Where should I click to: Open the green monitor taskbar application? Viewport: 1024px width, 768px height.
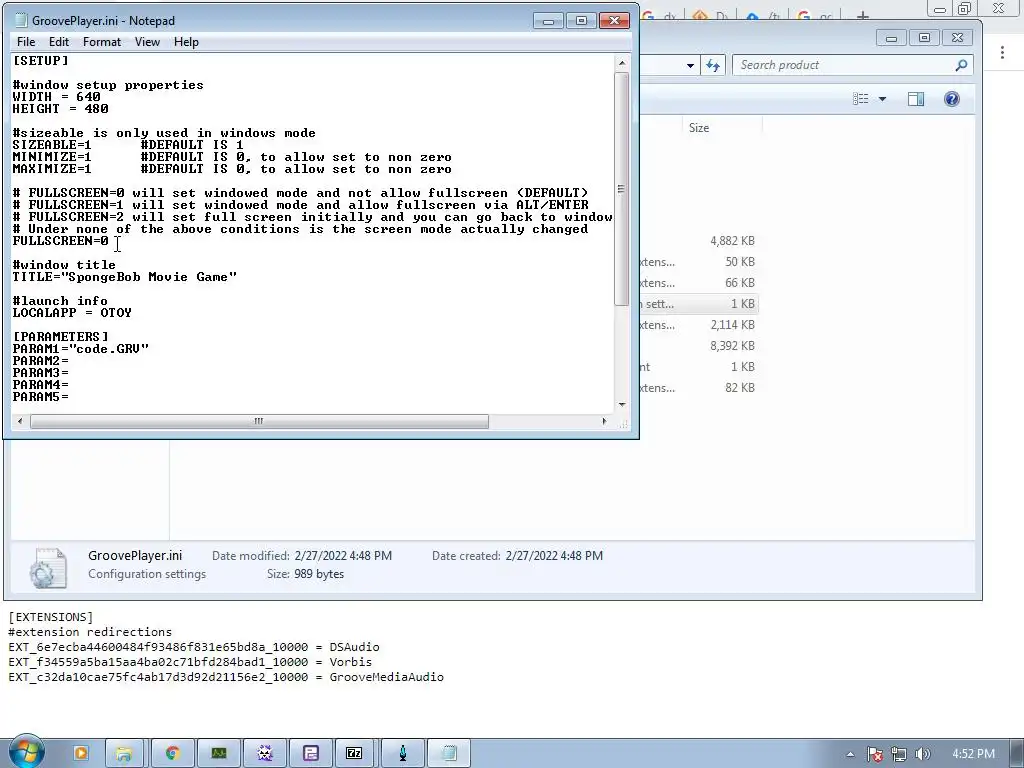219,753
